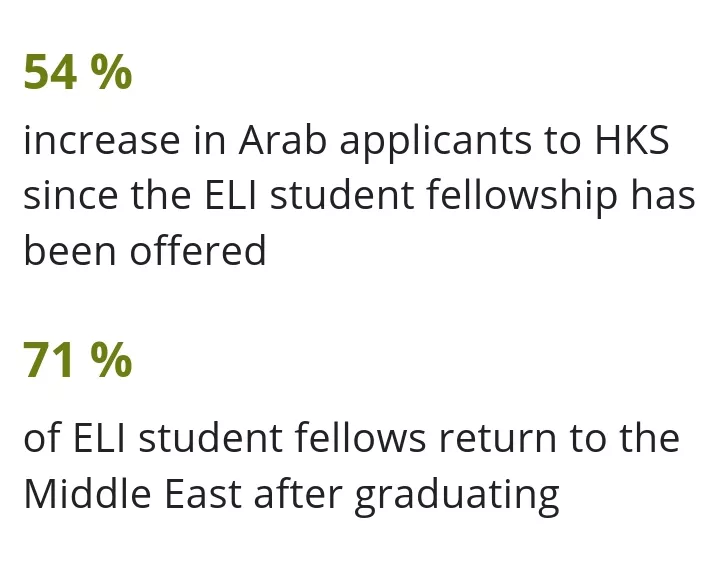The image size is (707, 586).
Task: Click the word return
Action: (x=498, y=438)
